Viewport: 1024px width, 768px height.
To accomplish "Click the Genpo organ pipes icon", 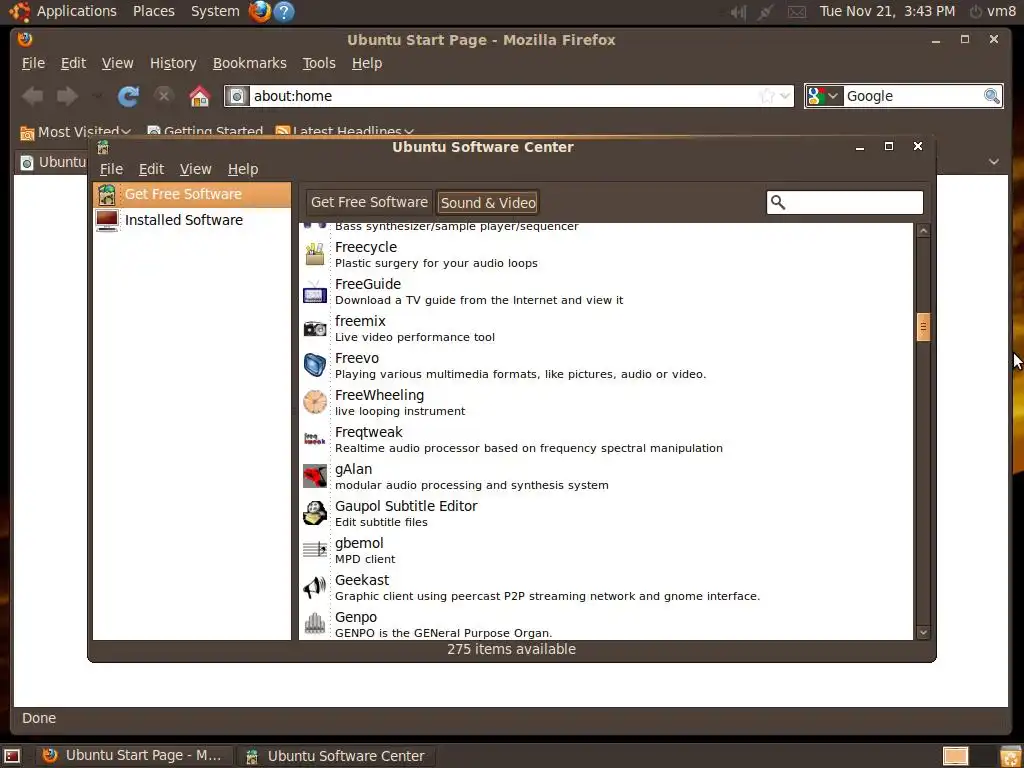I will click(x=315, y=624).
